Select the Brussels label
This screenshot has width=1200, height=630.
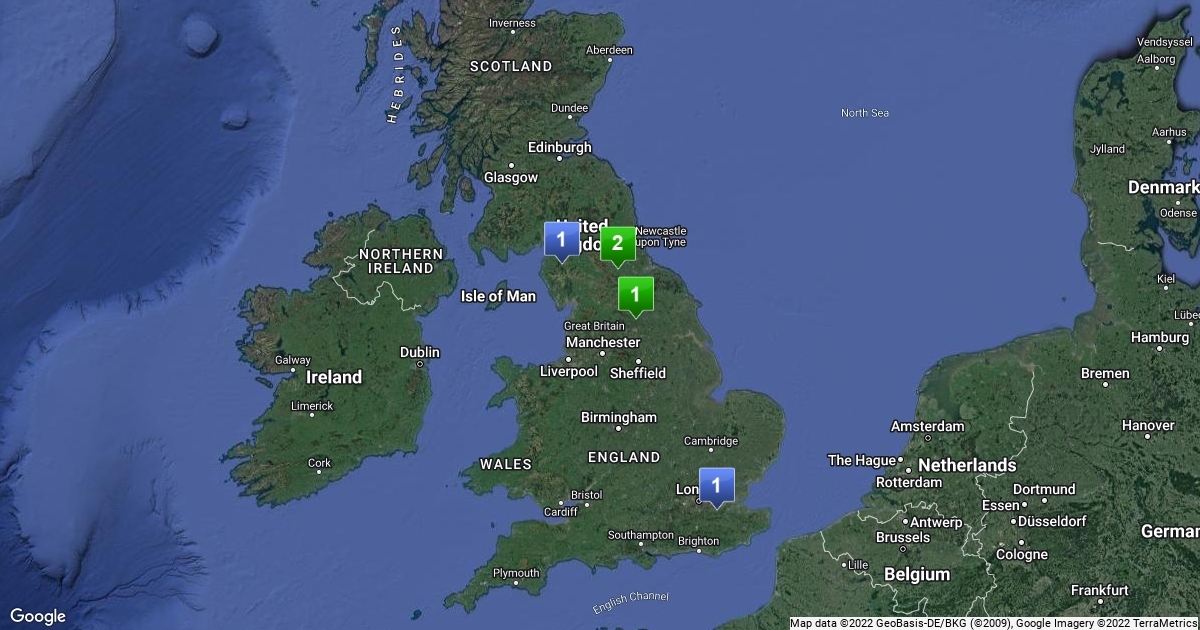903,537
